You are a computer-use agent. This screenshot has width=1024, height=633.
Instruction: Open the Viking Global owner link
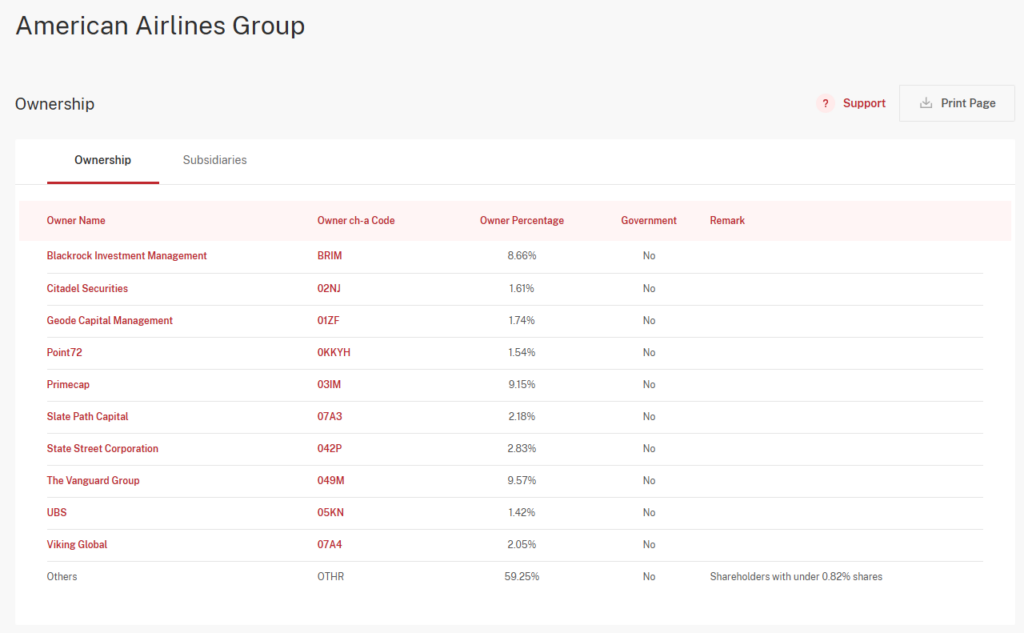(77, 544)
